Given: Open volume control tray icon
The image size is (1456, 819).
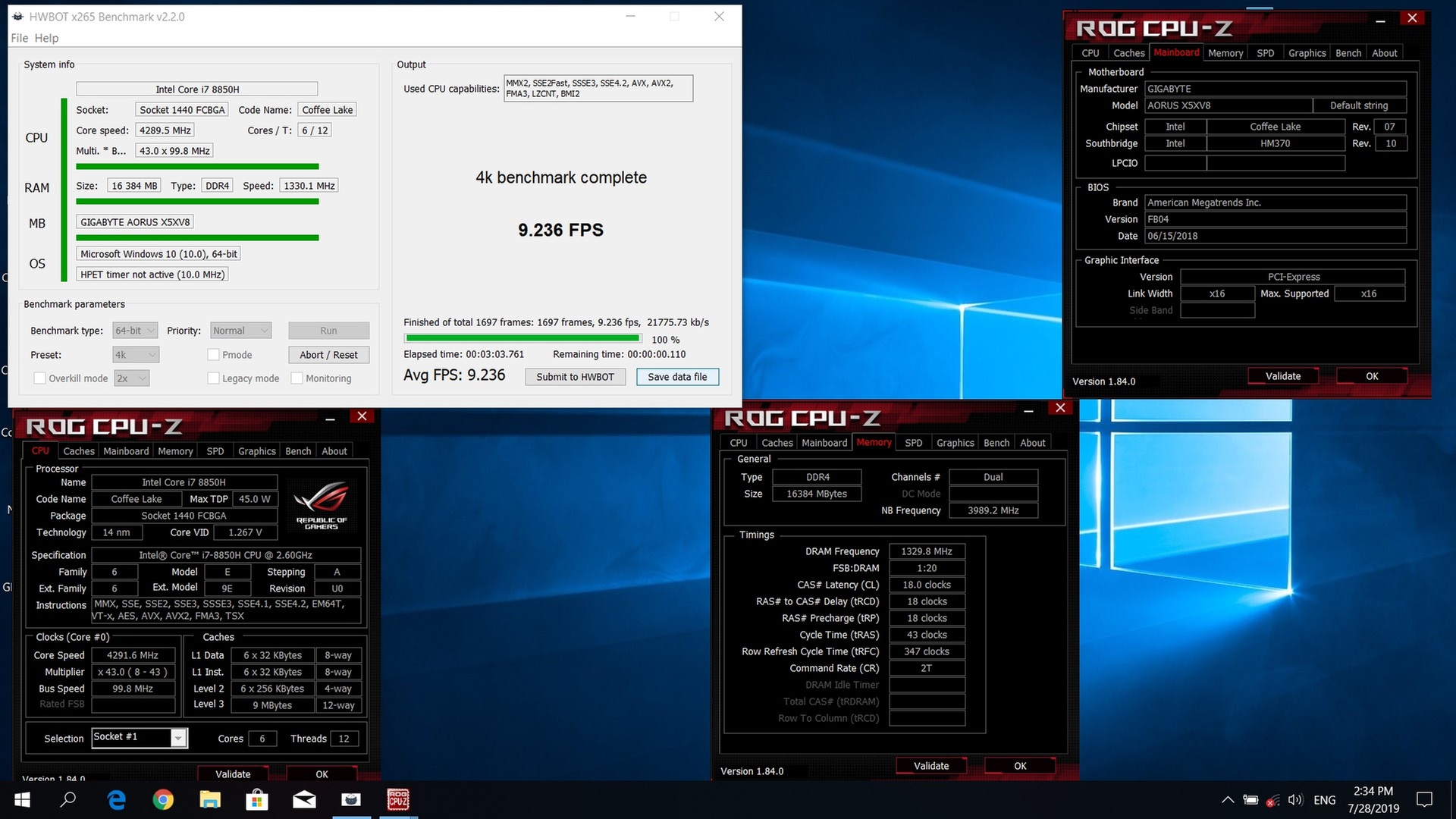Looking at the screenshot, I should coord(1295,800).
